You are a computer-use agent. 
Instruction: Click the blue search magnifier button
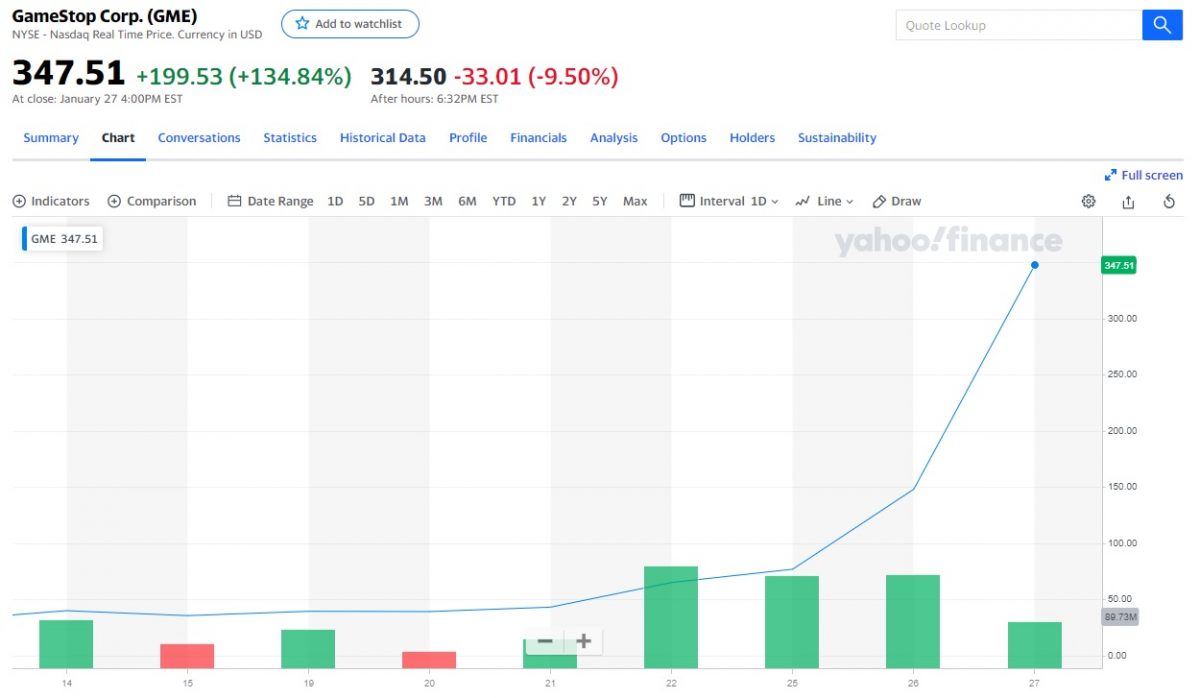tap(1162, 25)
